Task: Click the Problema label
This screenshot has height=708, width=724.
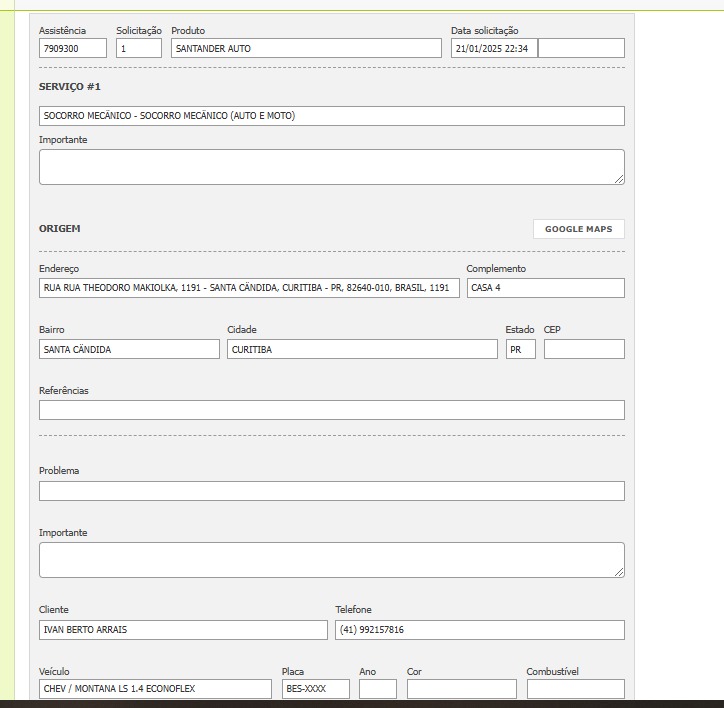Action: 59,471
